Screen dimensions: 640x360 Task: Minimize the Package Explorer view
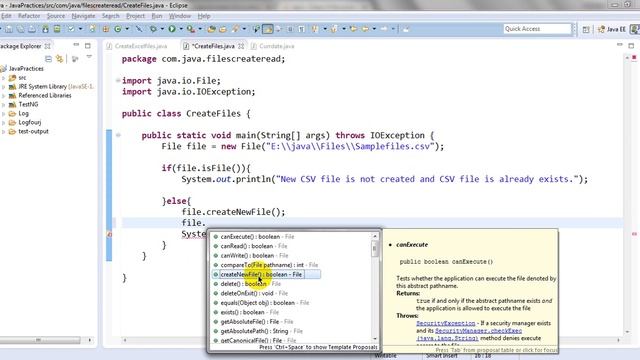(x=76, y=45)
